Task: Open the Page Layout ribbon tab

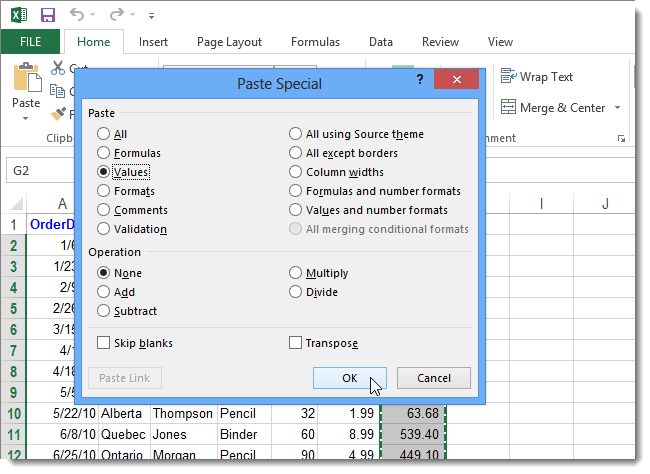Action: tap(229, 42)
